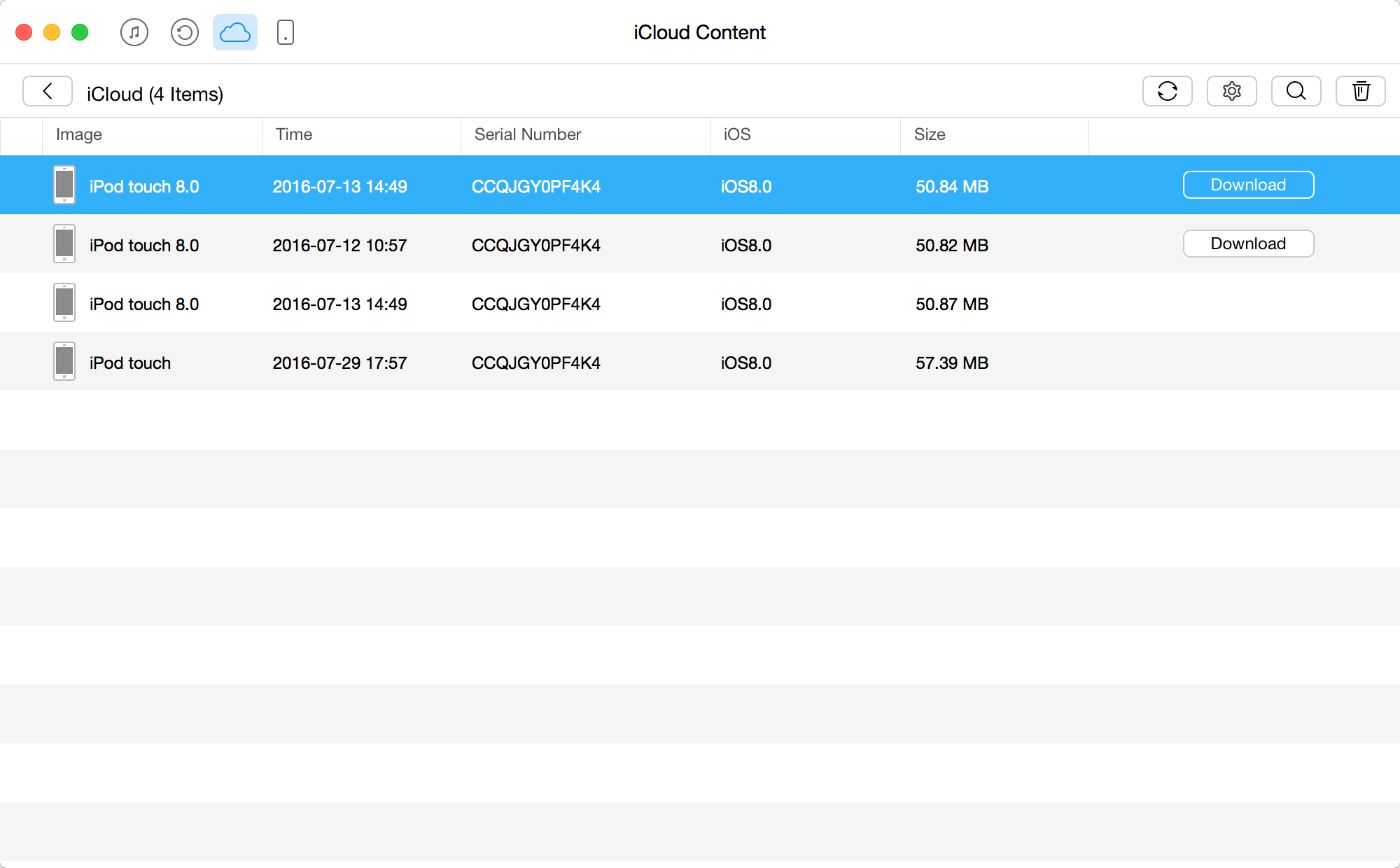
Task: Delete selected backup with trash icon
Action: click(1361, 91)
